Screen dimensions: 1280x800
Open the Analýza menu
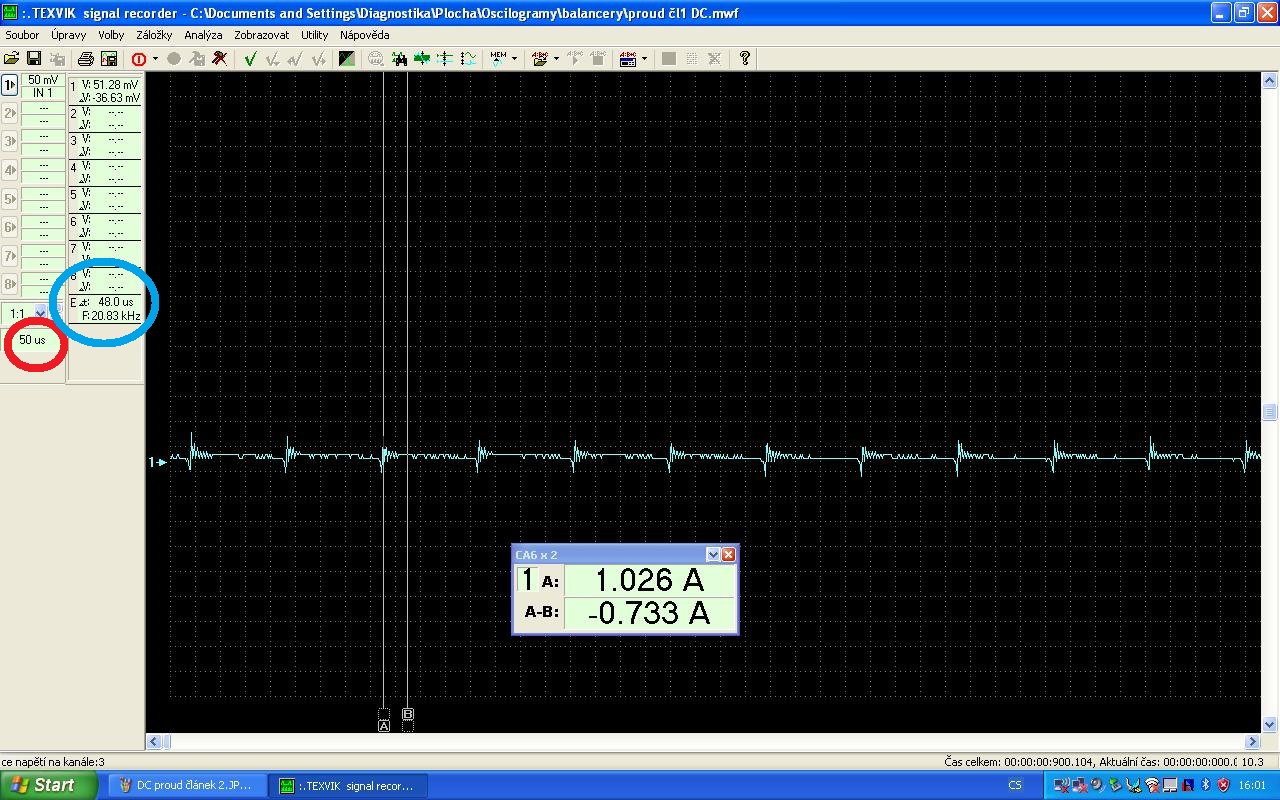[203, 35]
